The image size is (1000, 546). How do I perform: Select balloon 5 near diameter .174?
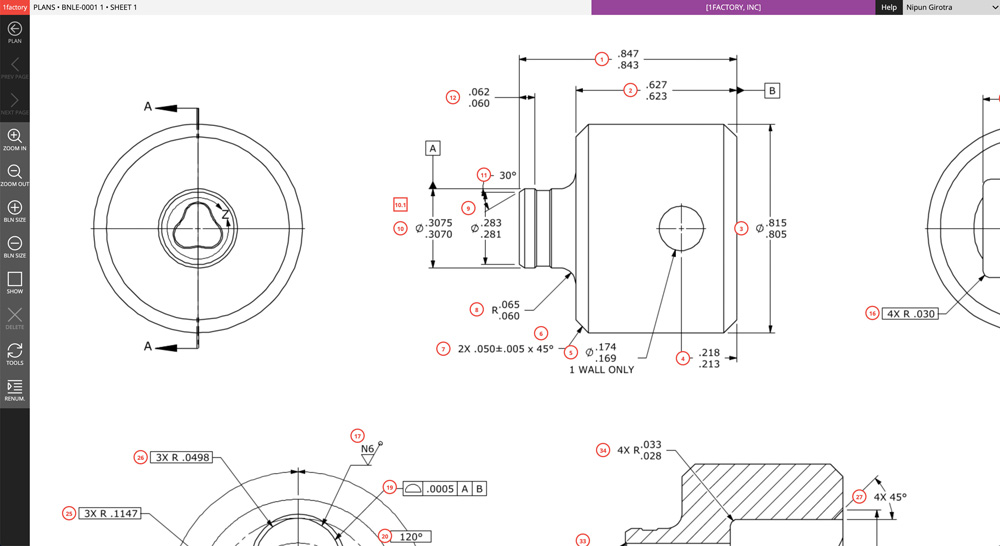tap(571, 352)
